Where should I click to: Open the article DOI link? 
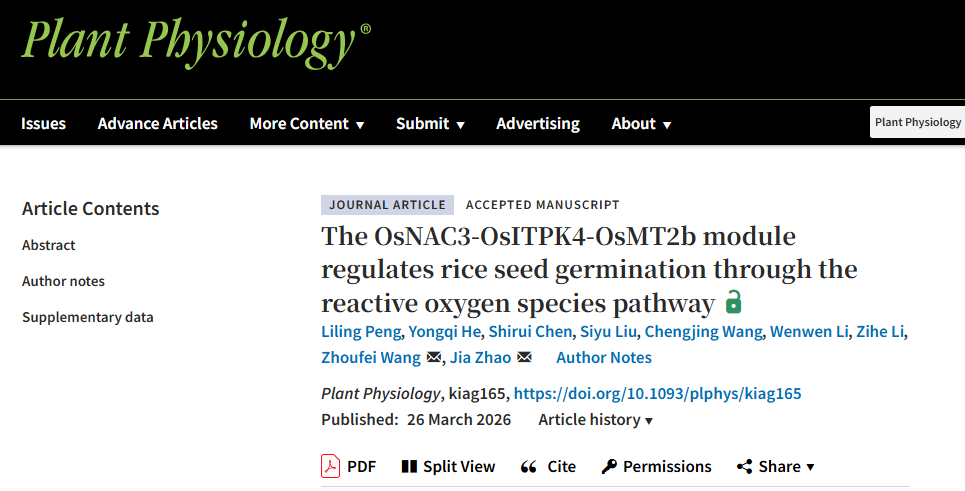coord(657,394)
